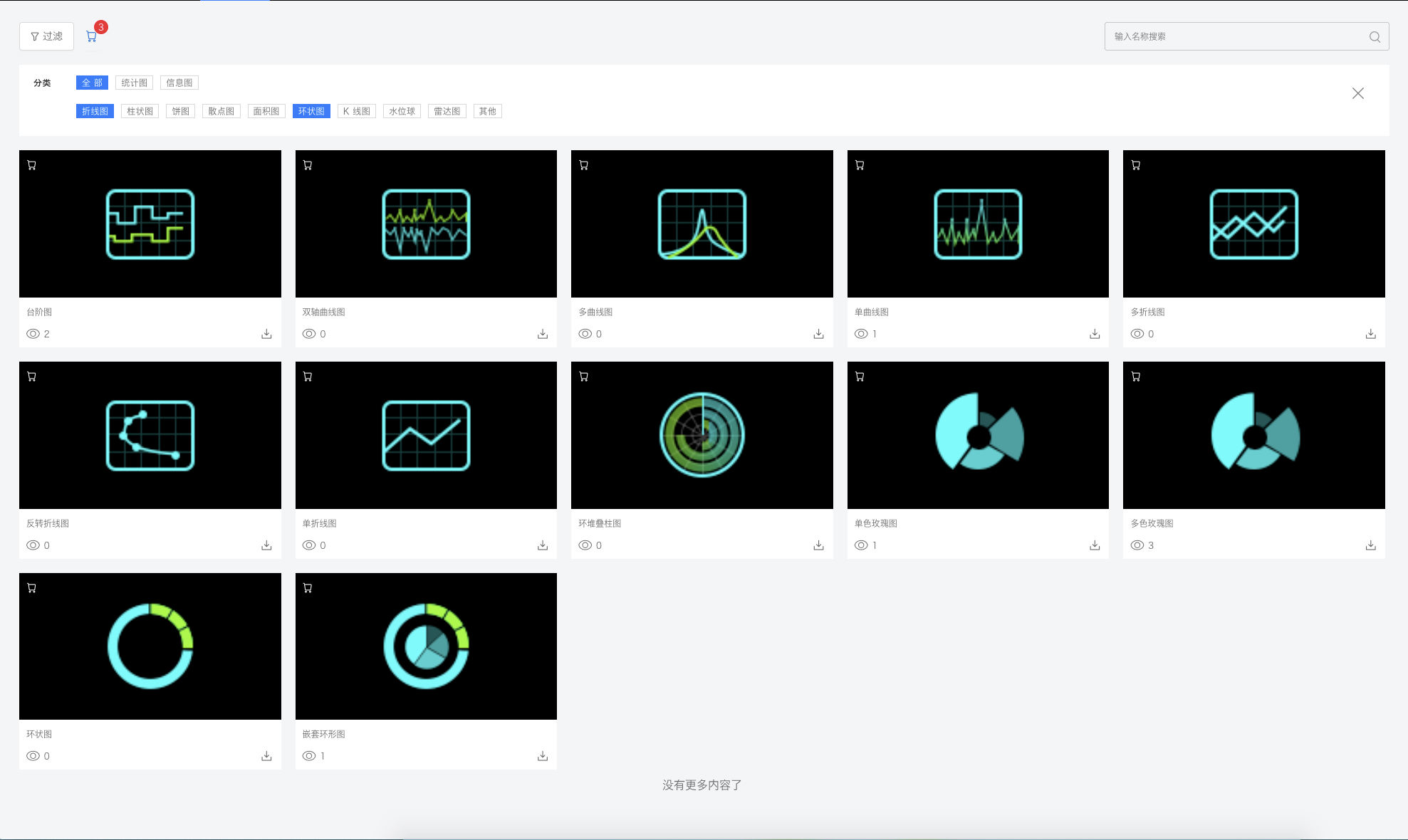Close the category filter panel
This screenshot has width=1408, height=840.
1357,93
